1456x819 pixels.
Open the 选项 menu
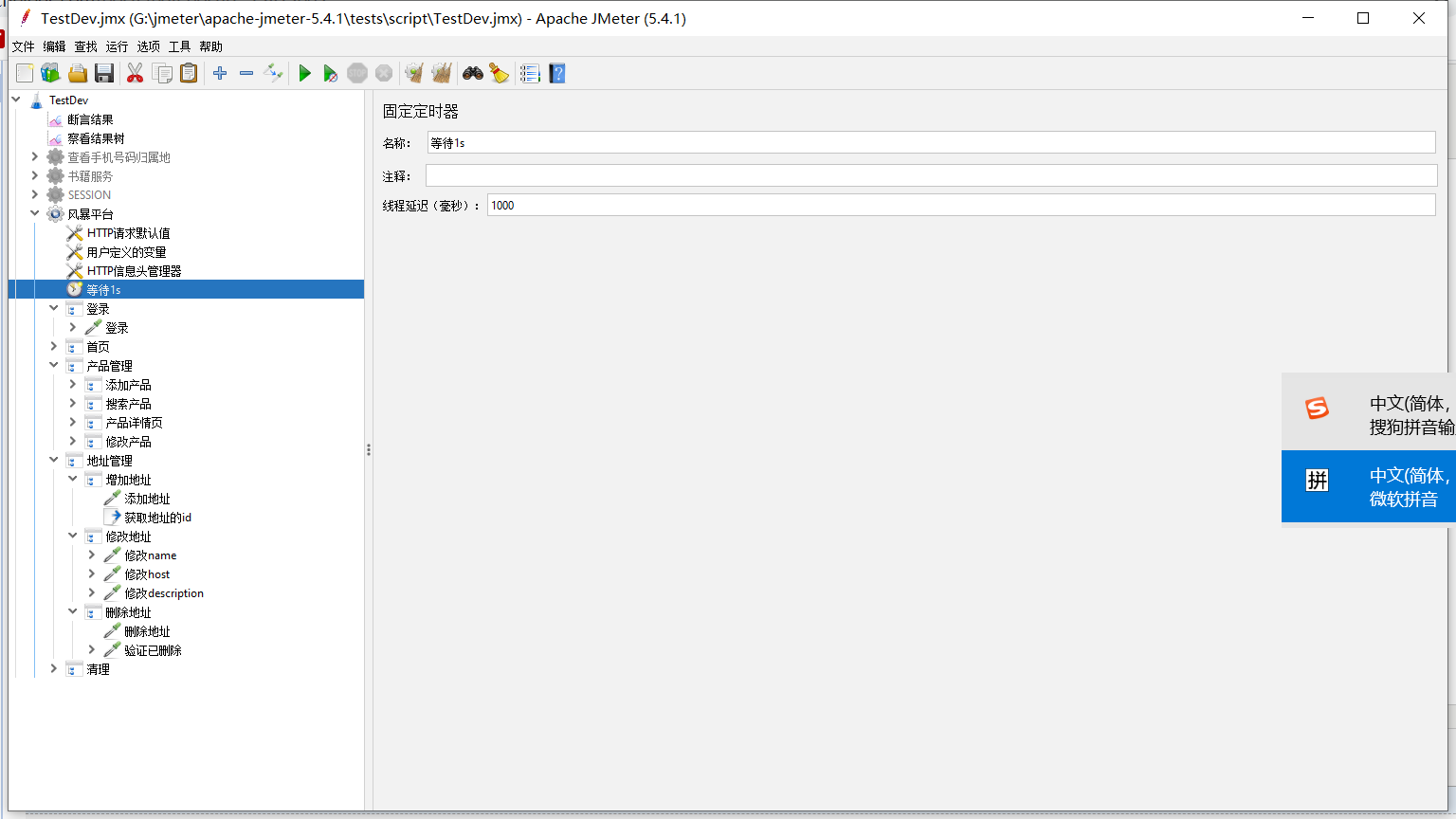coord(148,46)
